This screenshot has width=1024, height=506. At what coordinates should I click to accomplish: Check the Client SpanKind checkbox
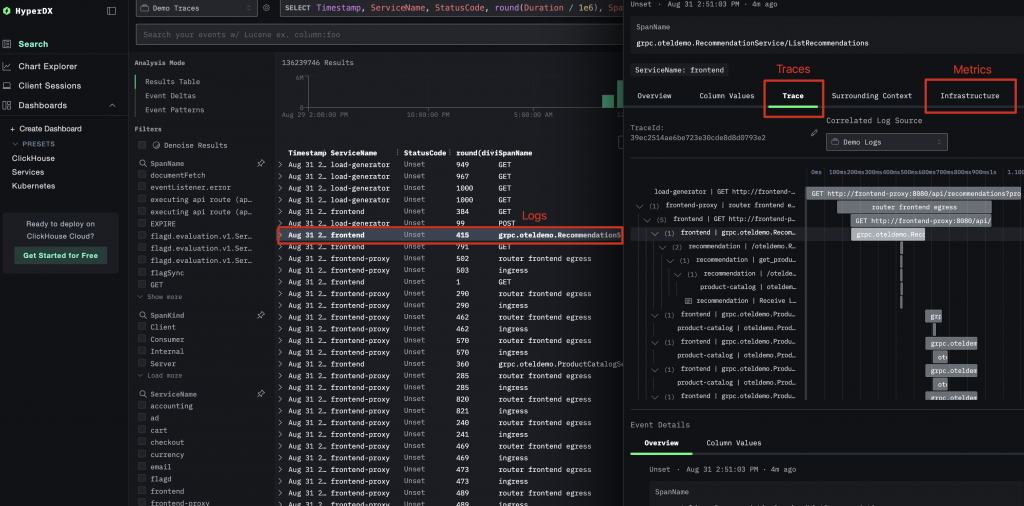[142, 327]
